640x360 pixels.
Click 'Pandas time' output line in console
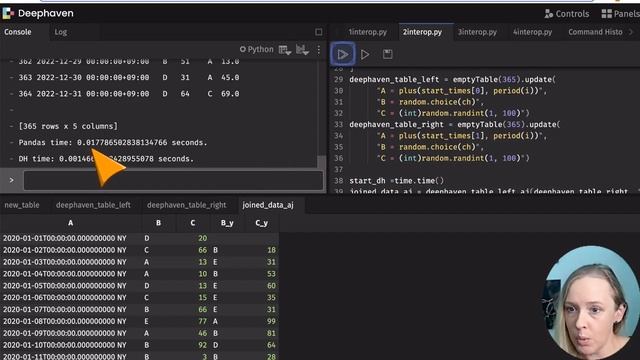pyautogui.click(x=113, y=142)
